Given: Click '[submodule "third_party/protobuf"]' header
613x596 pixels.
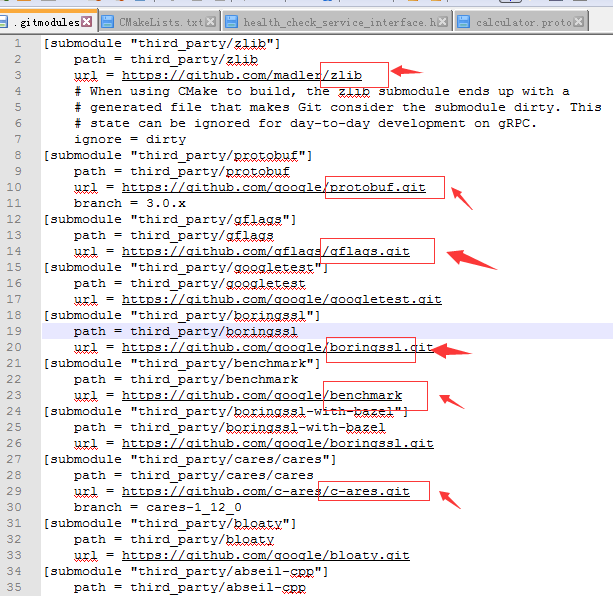Looking at the screenshot, I should point(178,155).
